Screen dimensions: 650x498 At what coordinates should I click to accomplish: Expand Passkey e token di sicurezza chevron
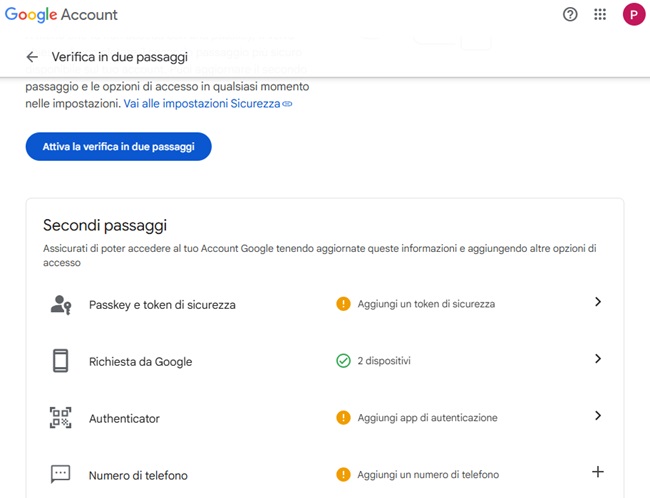tap(598, 302)
